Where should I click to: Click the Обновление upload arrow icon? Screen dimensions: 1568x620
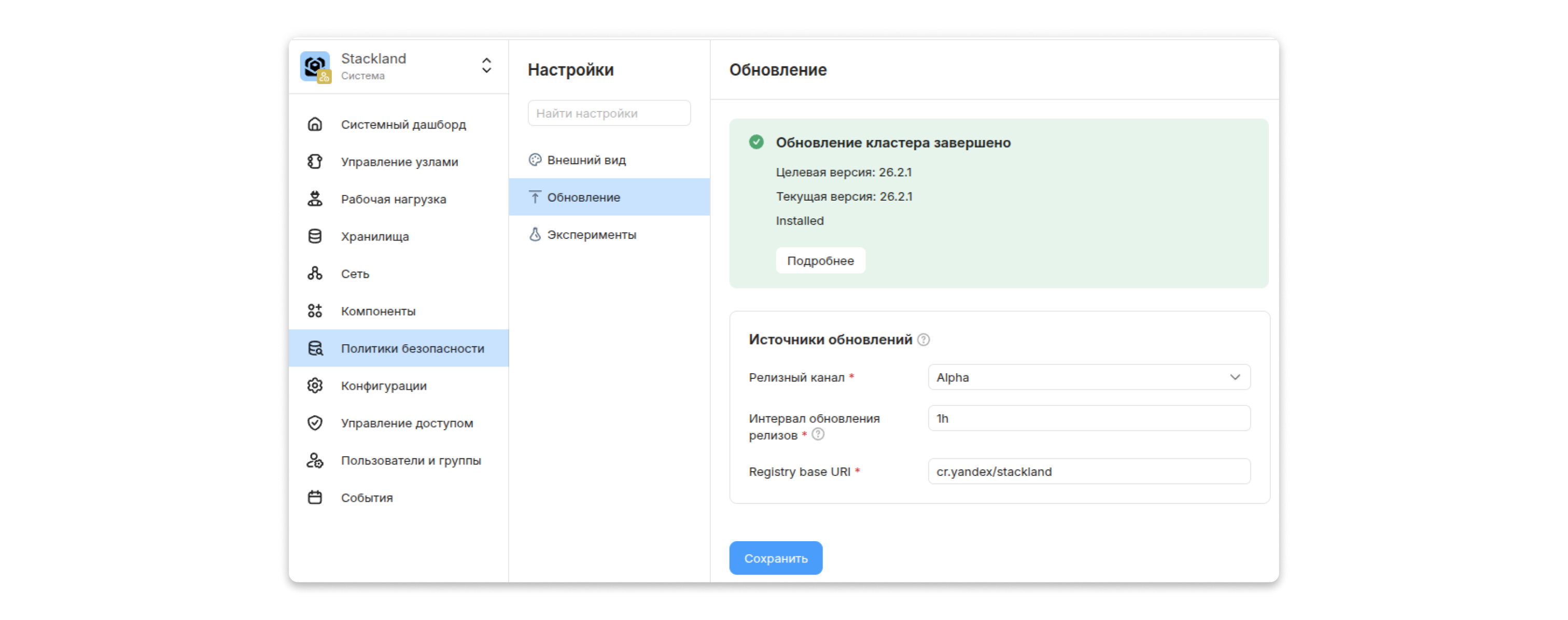tap(535, 196)
